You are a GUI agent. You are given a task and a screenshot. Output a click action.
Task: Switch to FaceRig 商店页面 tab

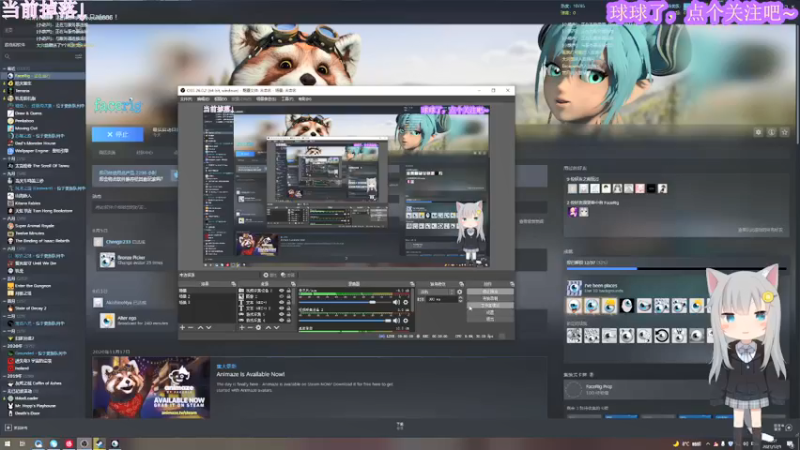[x=107, y=153]
